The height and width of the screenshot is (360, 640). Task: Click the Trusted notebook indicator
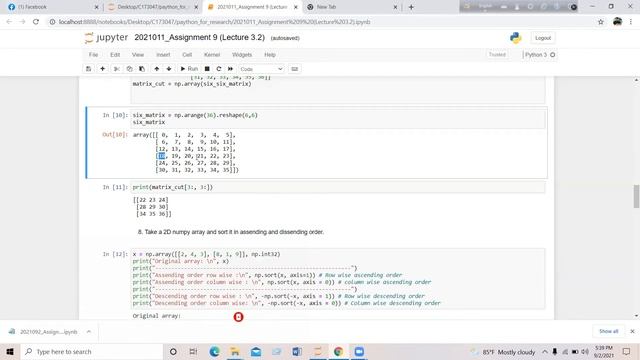497,55
